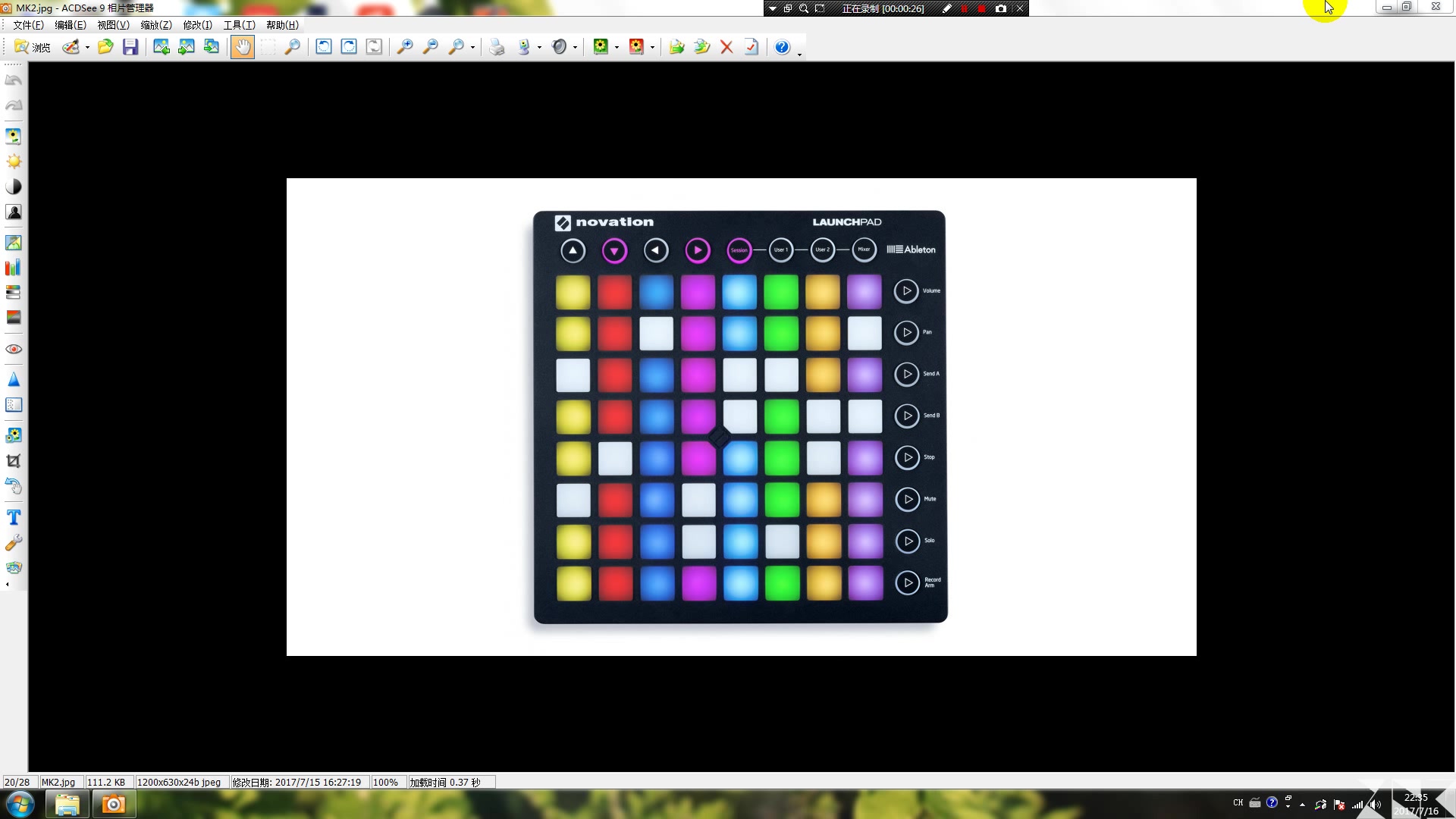The width and height of the screenshot is (1456, 819).
Task: Open the sharpen blue triangle tool
Action: click(x=14, y=380)
